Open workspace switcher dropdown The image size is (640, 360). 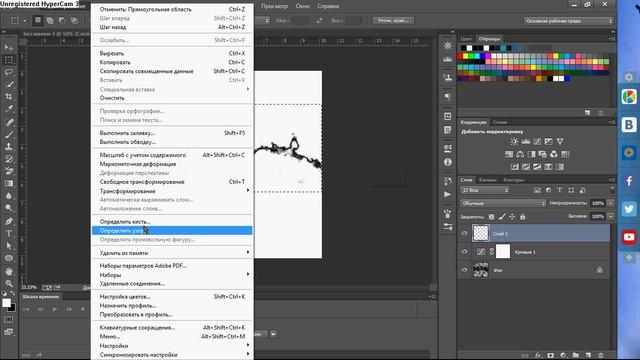569,21
